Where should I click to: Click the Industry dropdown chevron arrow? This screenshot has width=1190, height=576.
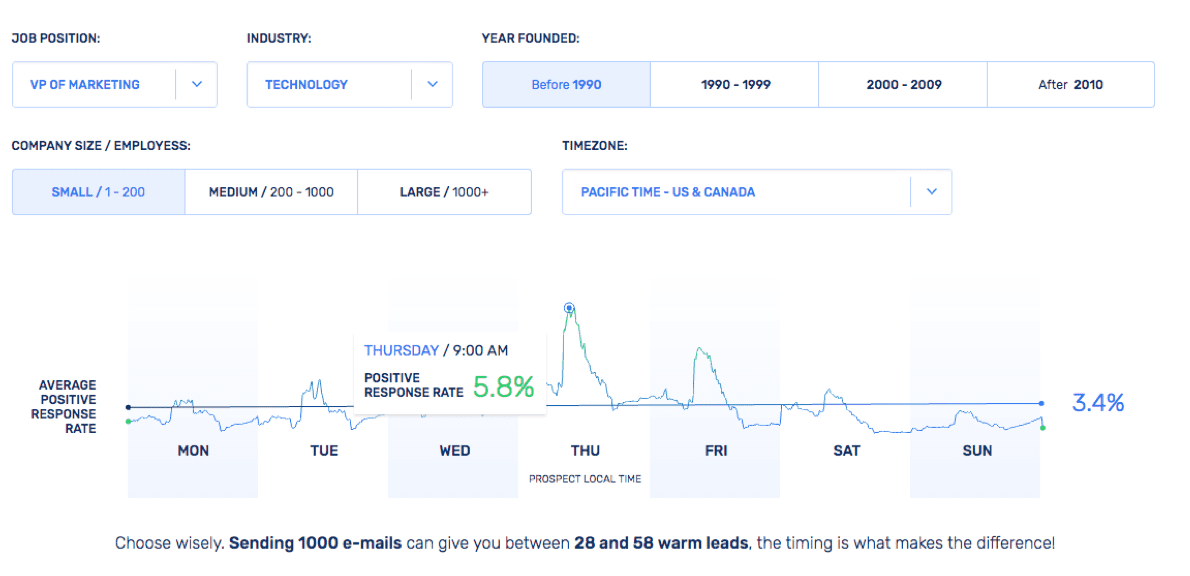pos(432,85)
